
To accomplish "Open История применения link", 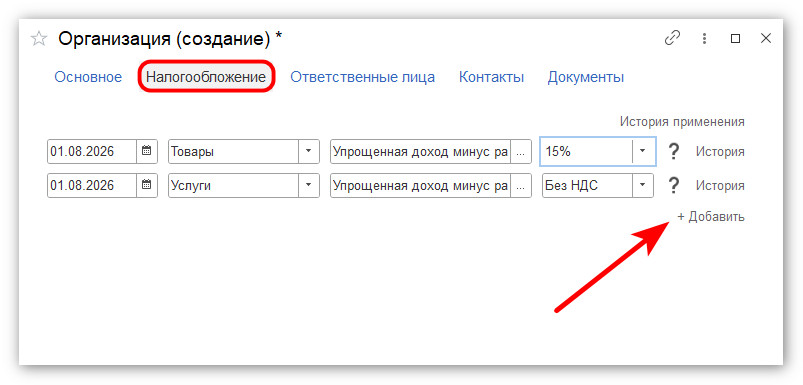I will tap(682, 122).
